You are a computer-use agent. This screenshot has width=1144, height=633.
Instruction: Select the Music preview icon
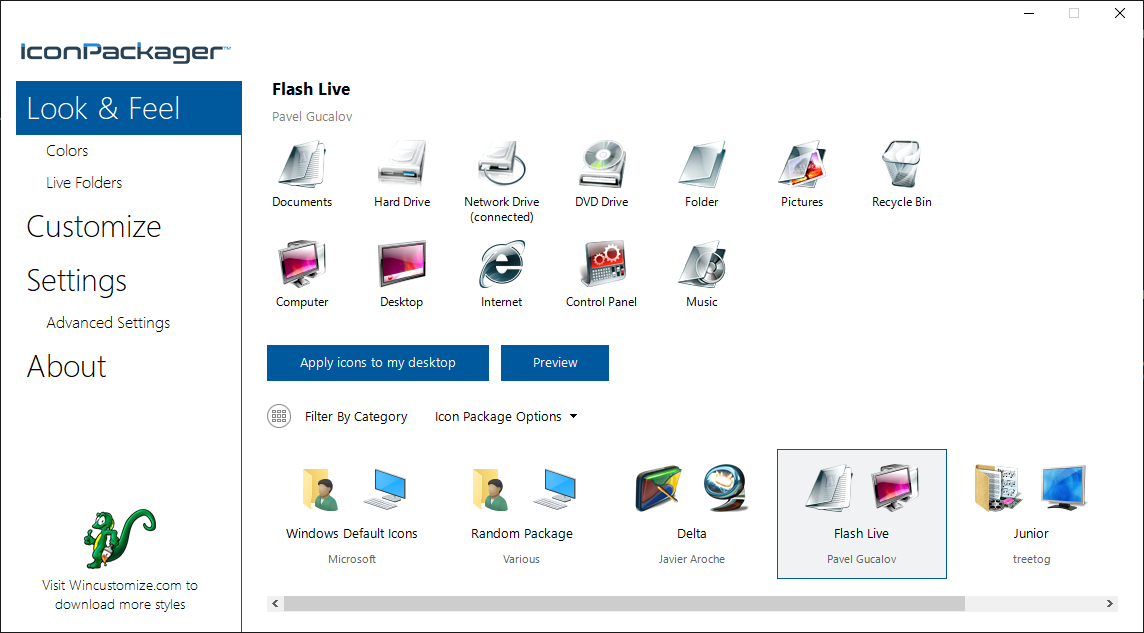point(702,265)
